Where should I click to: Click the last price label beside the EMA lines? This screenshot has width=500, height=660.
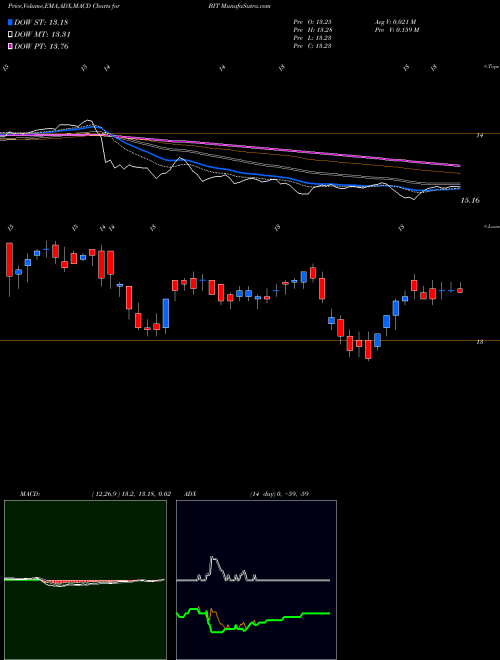pyautogui.click(x=470, y=201)
